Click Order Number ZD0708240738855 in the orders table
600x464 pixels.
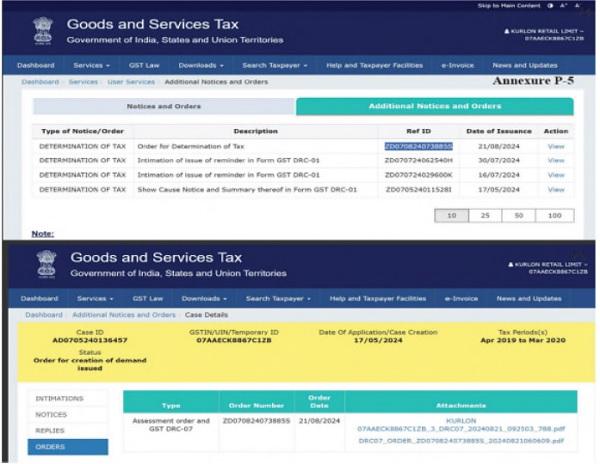click(x=256, y=421)
